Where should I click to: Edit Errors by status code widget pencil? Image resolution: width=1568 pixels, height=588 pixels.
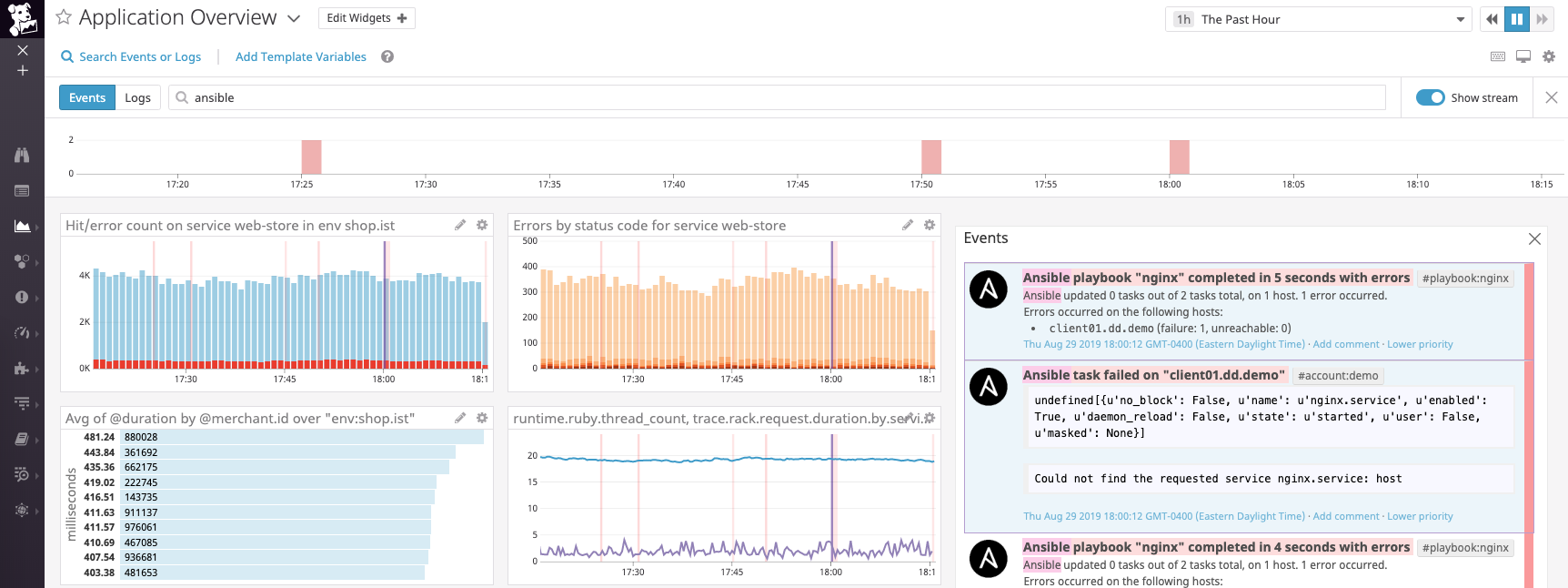pos(908,225)
